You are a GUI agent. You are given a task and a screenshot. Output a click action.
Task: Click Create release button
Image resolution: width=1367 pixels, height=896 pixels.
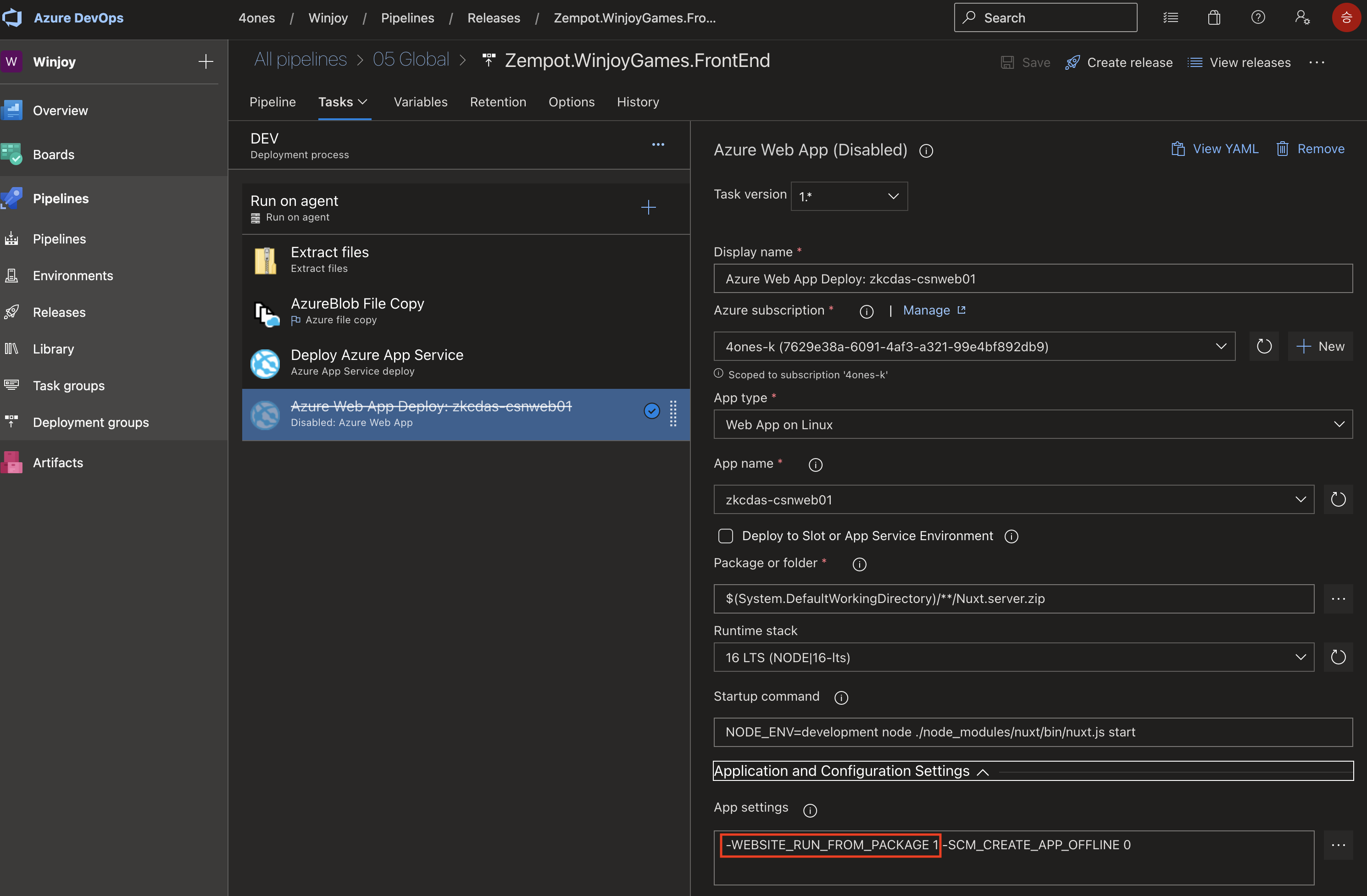(x=1119, y=62)
